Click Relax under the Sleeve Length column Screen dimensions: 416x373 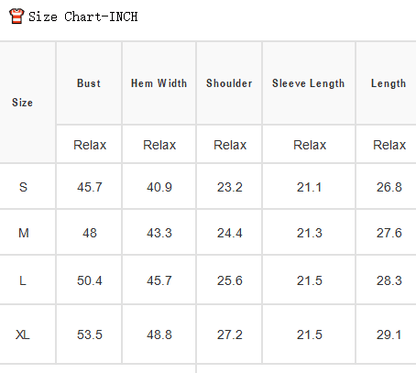[x=310, y=145]
